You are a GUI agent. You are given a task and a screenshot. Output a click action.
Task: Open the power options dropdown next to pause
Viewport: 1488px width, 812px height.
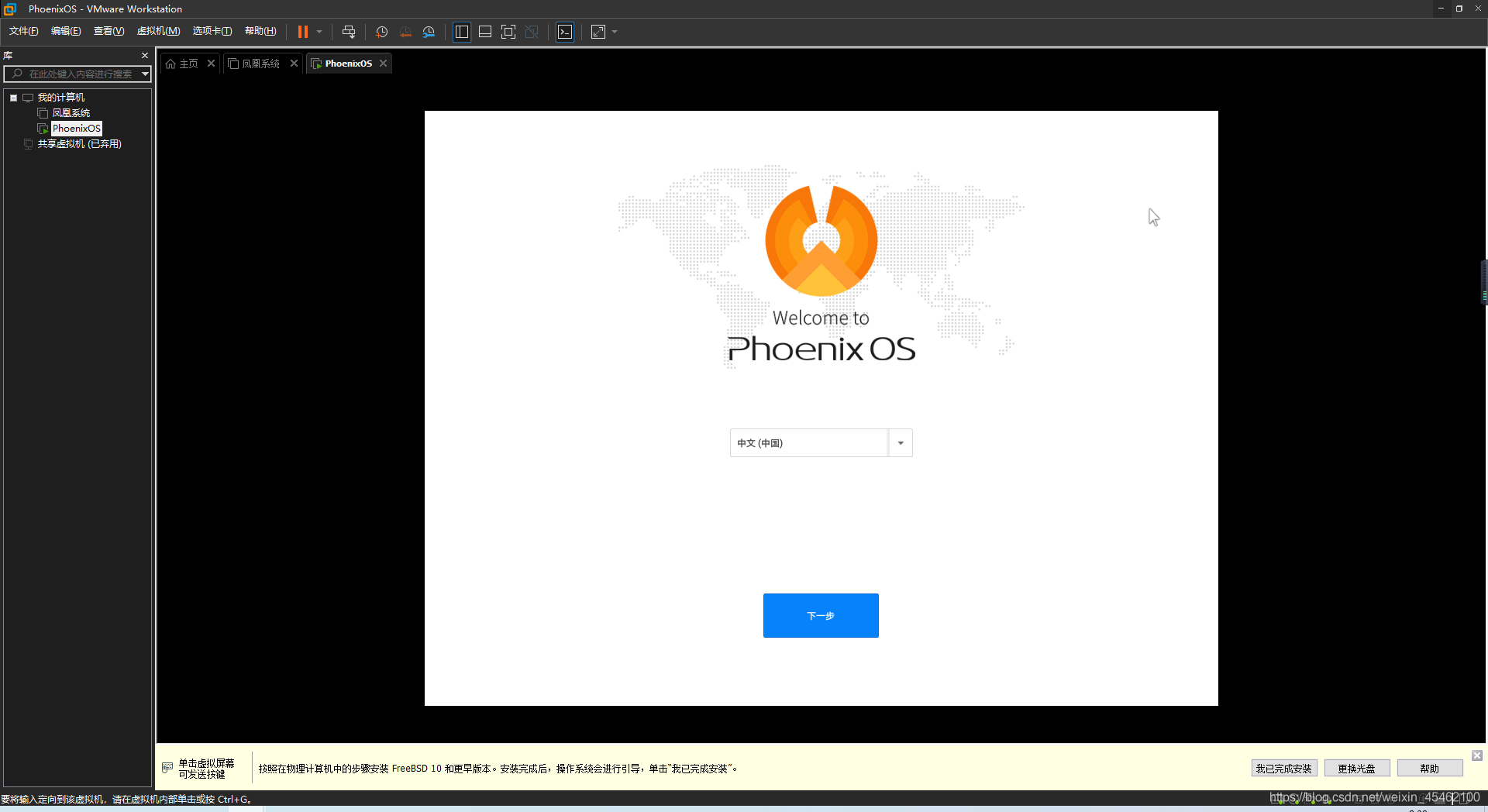pos(319,32)
